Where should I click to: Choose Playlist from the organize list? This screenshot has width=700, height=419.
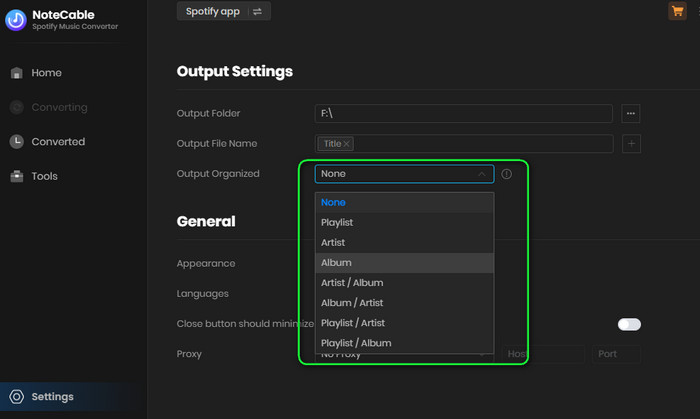click(337, 222)
